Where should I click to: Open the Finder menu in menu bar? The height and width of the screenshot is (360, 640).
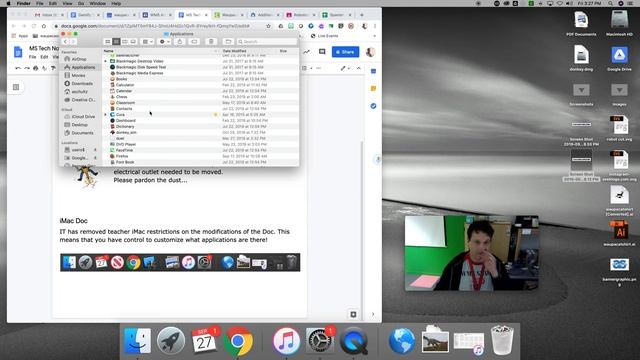click(x=24, y=3)
